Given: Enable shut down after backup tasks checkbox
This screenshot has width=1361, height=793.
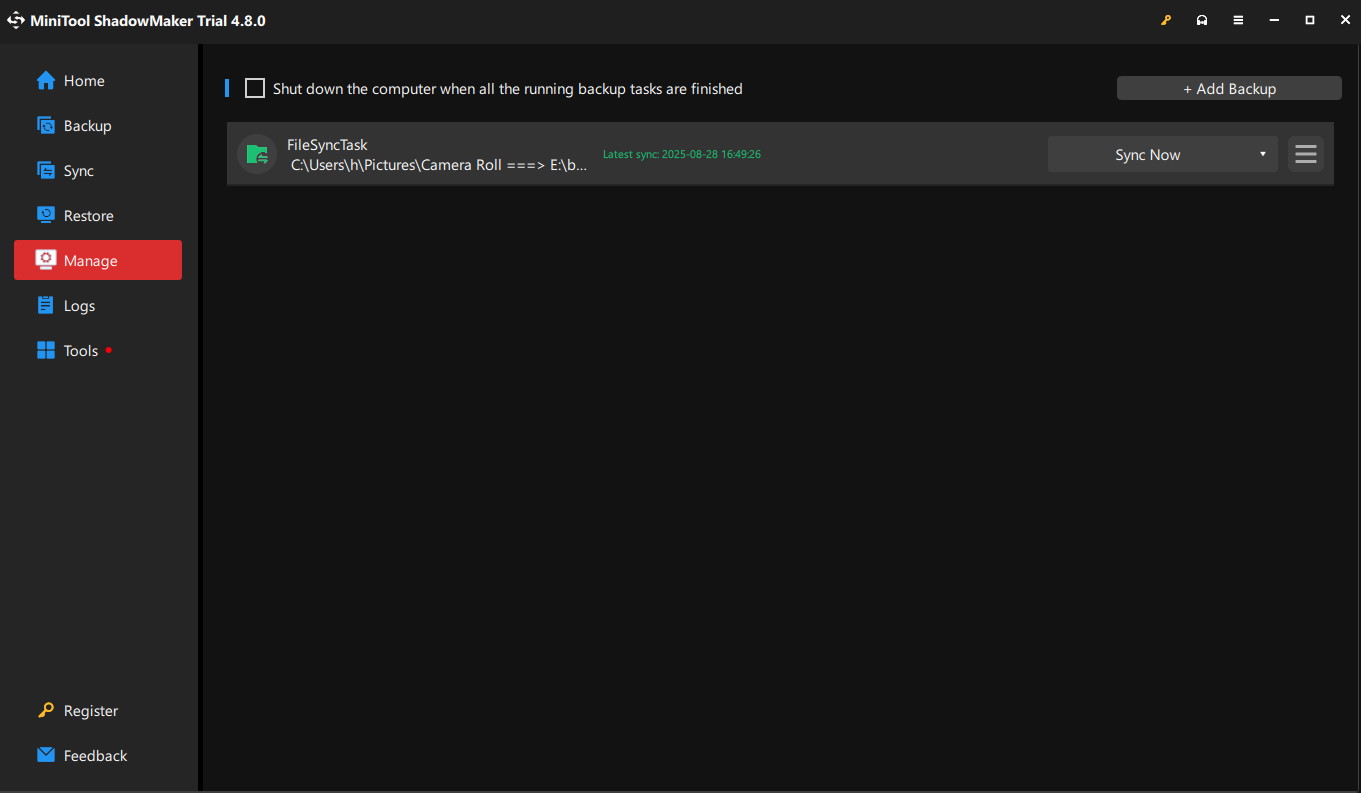Looking at the screenshot, I should point(255,89).
